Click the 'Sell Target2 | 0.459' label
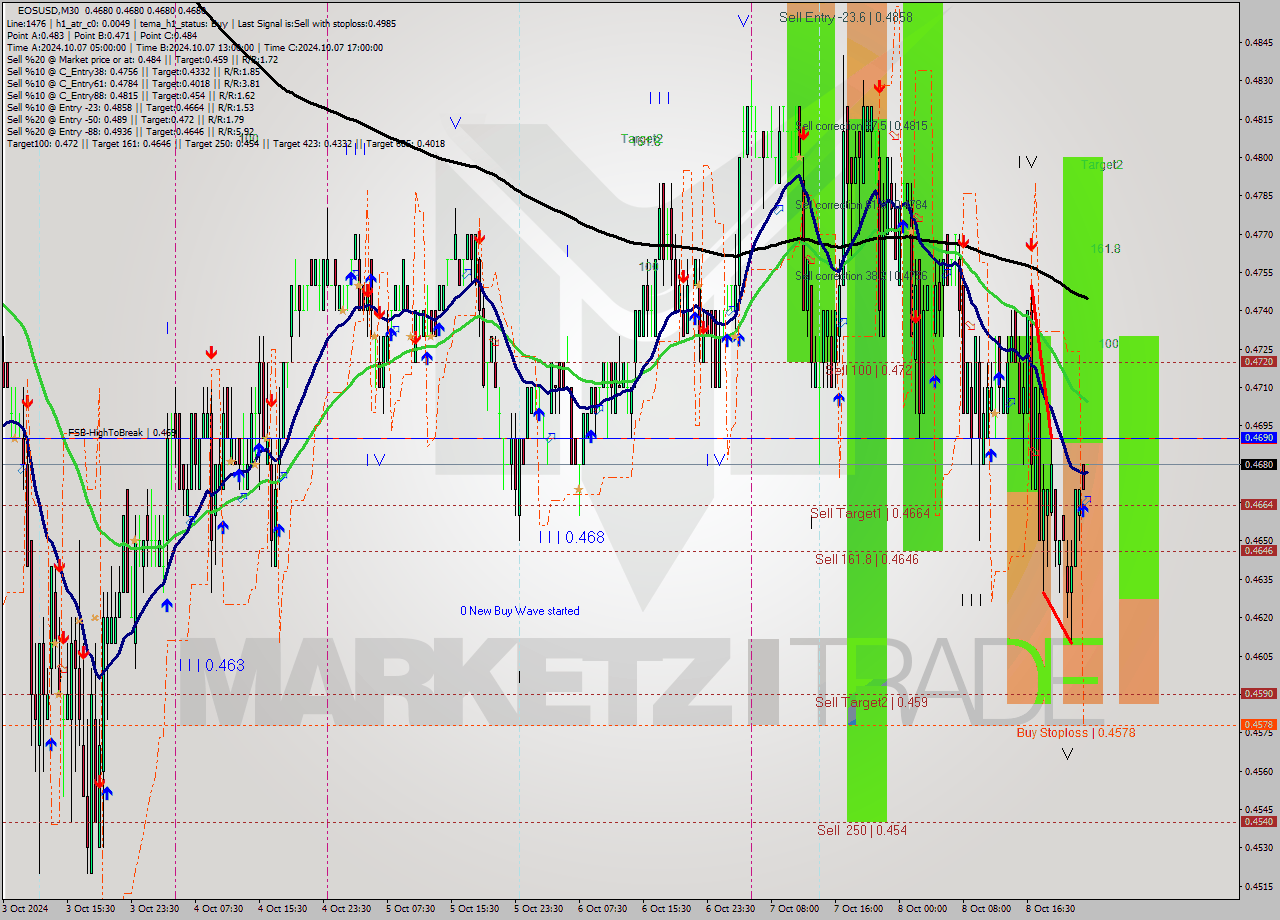1280x920 pixels. [x=871, y=702]
